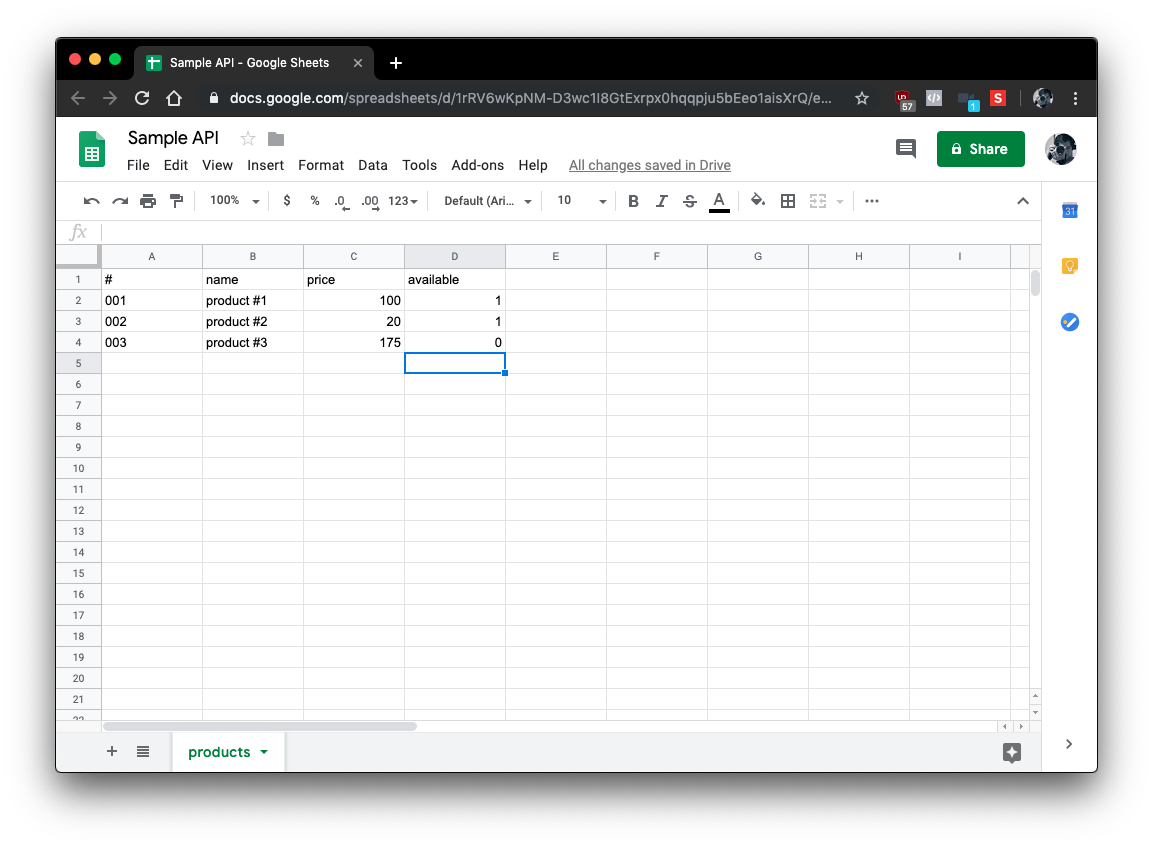Click the Redo icon in the toolbar
The height and width of the screenshot is (846, 1153).
tap(120, 201)
